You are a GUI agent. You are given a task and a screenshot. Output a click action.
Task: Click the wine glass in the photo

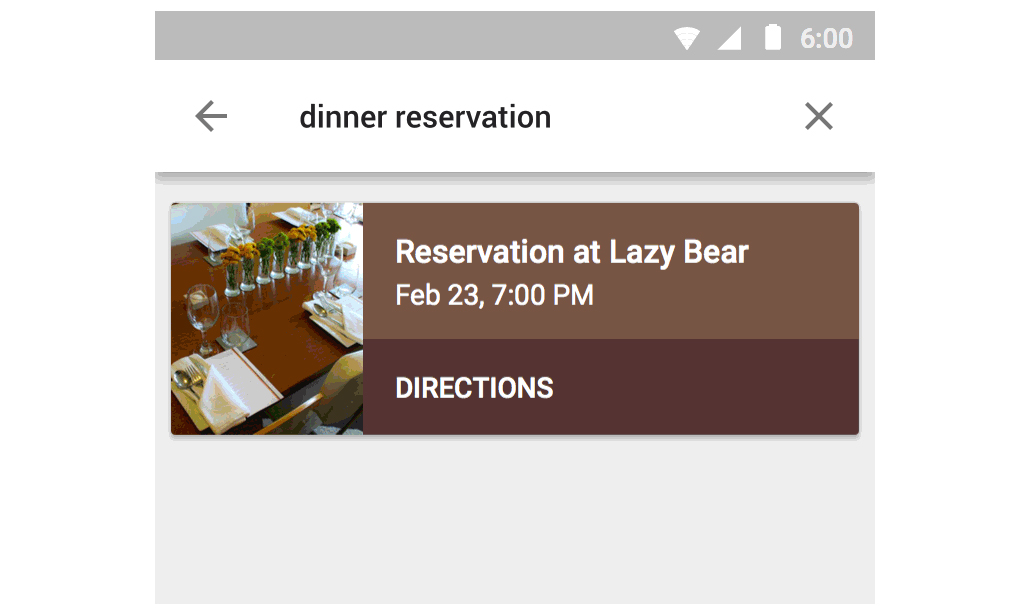click(201, 308)
